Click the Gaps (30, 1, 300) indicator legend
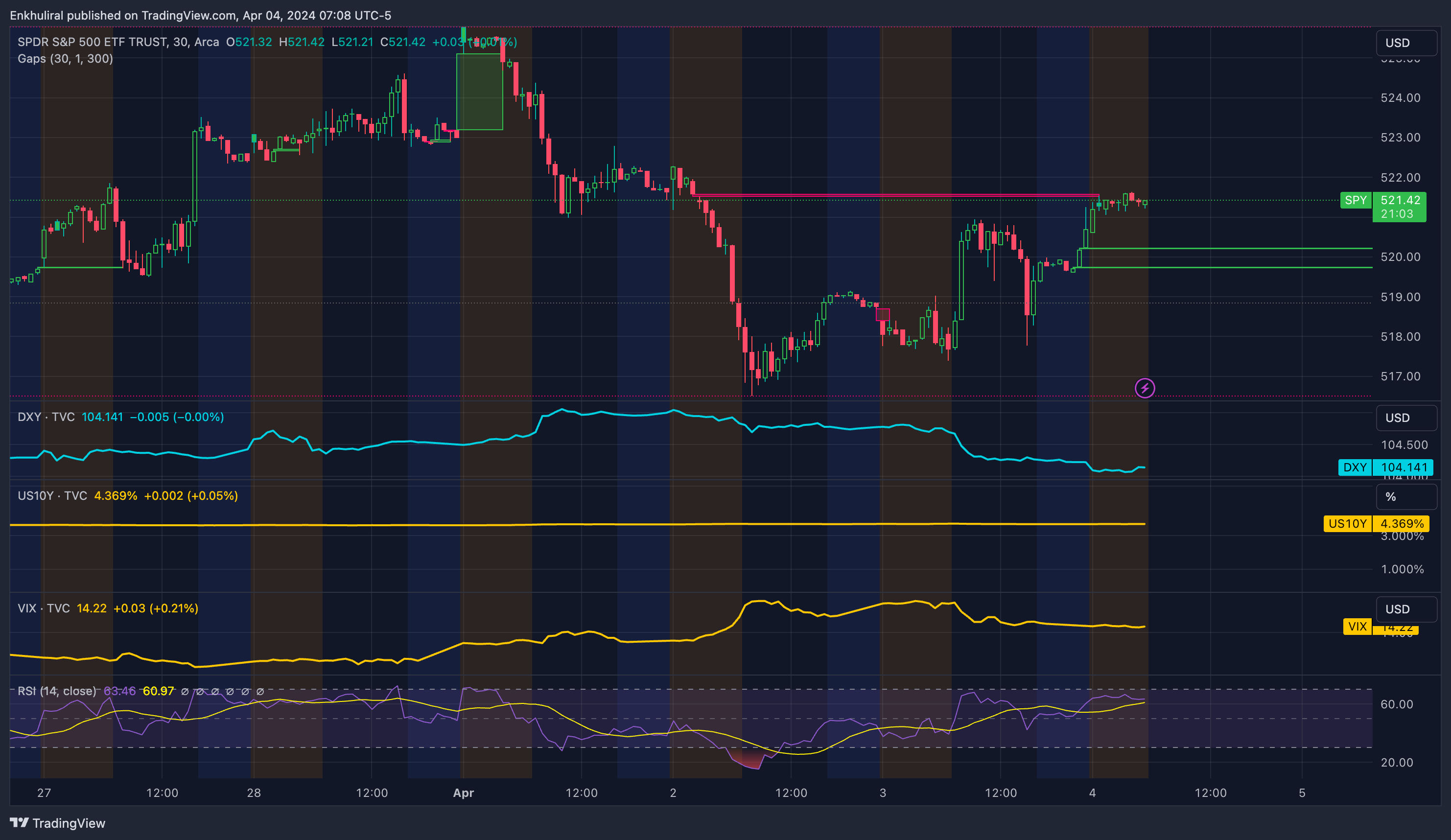The height and width of the screenshot is (840, 1451). (x=65, y=59)
